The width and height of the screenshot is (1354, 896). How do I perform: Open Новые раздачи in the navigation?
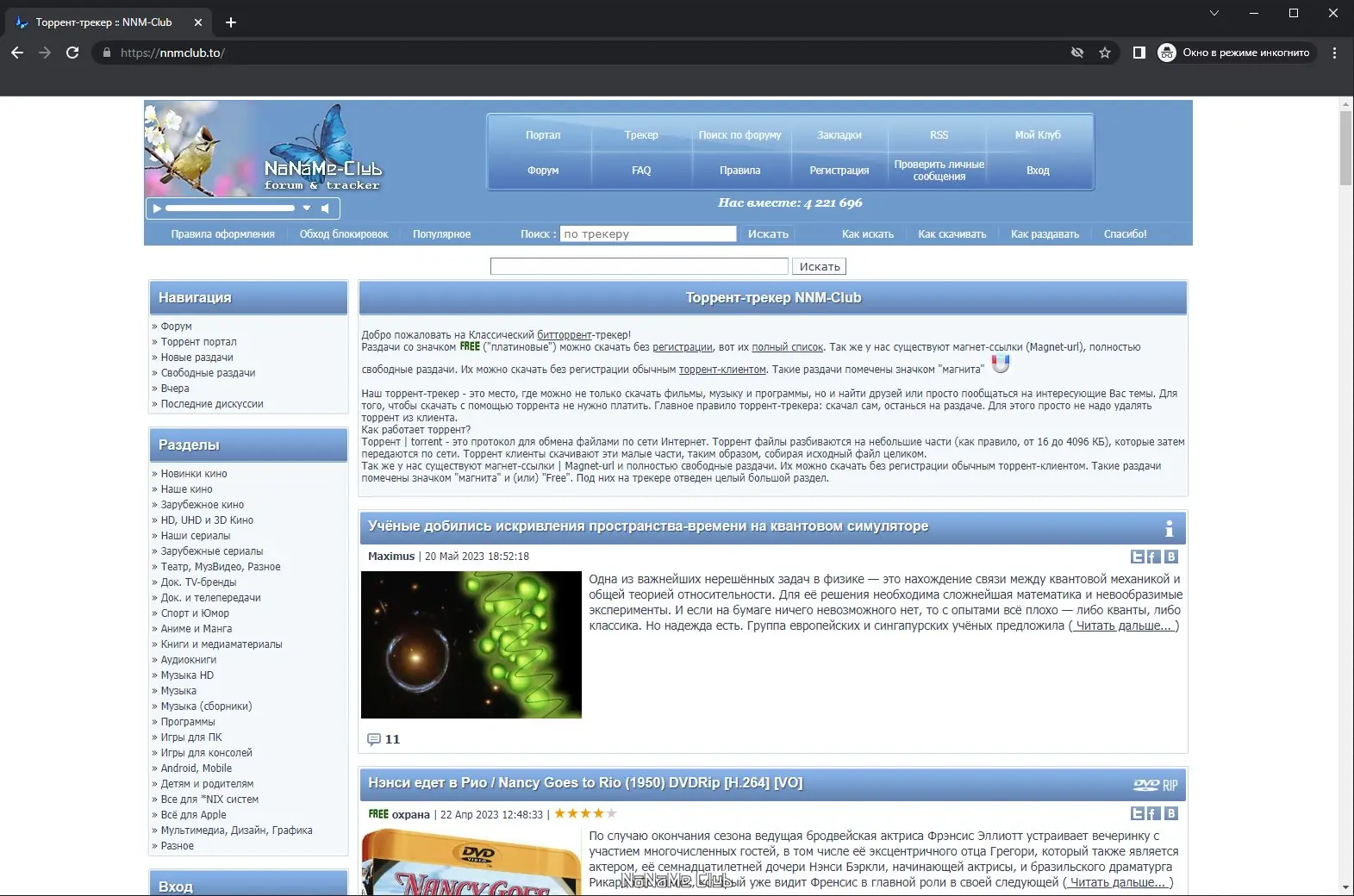click(197, 358)
